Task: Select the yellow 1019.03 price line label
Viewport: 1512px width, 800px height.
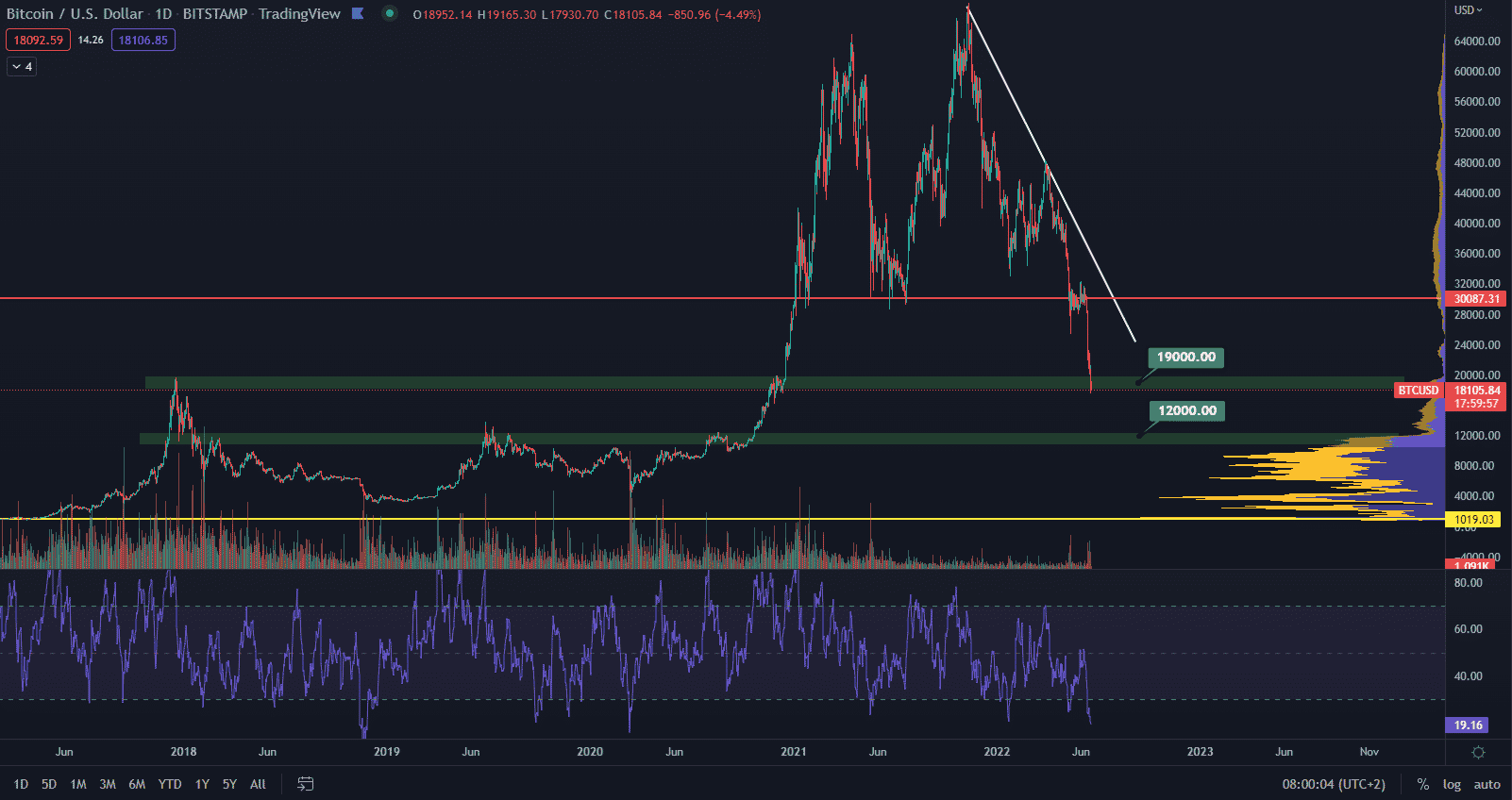Action: pos(1474,520)
